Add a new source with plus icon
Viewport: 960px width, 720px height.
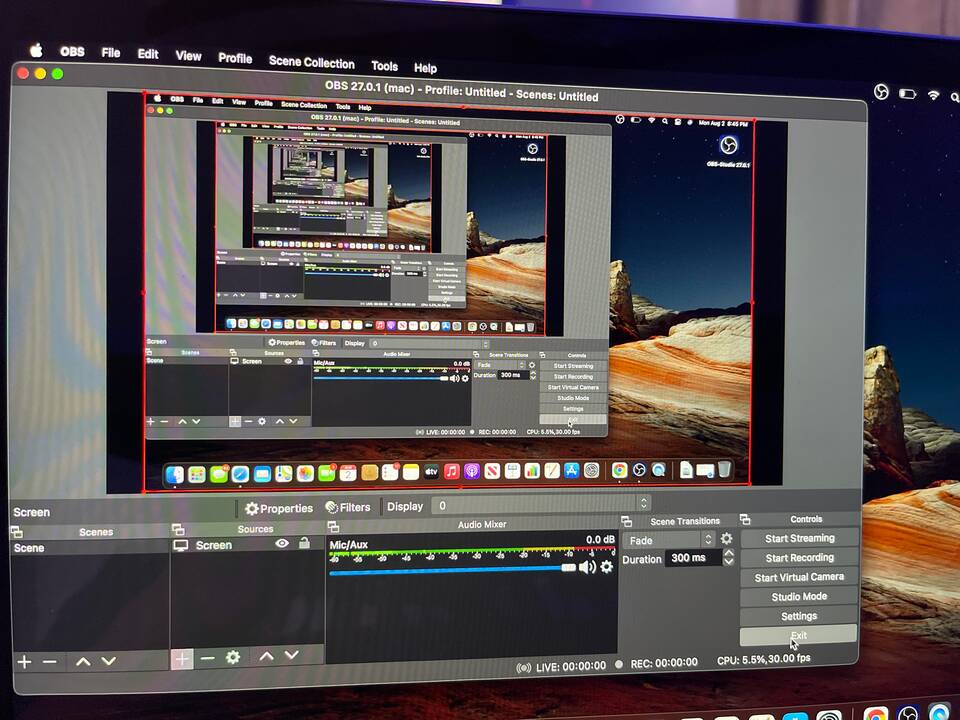click(182, 659)
